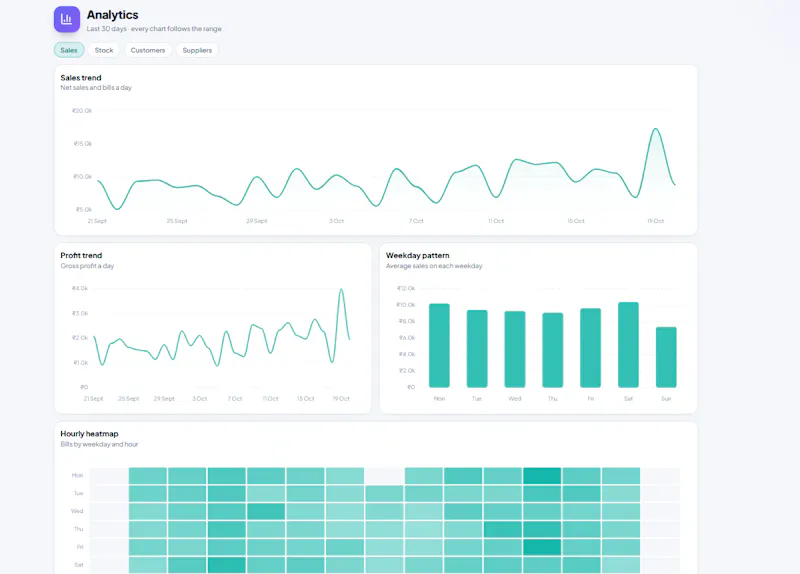Select the Wed bar in Weekday pattern
This screenshot has height=574, width=800.
tap(515, 349)
